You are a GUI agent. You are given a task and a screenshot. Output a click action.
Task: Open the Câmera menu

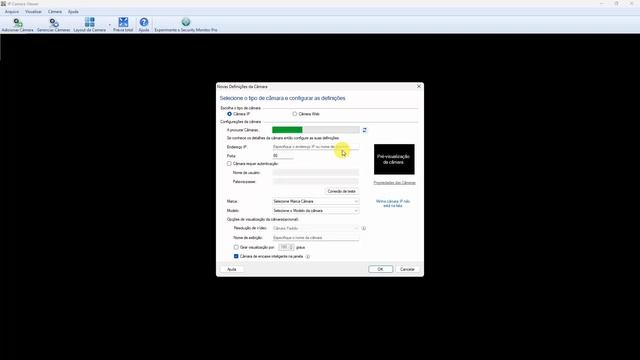[55, 12]
